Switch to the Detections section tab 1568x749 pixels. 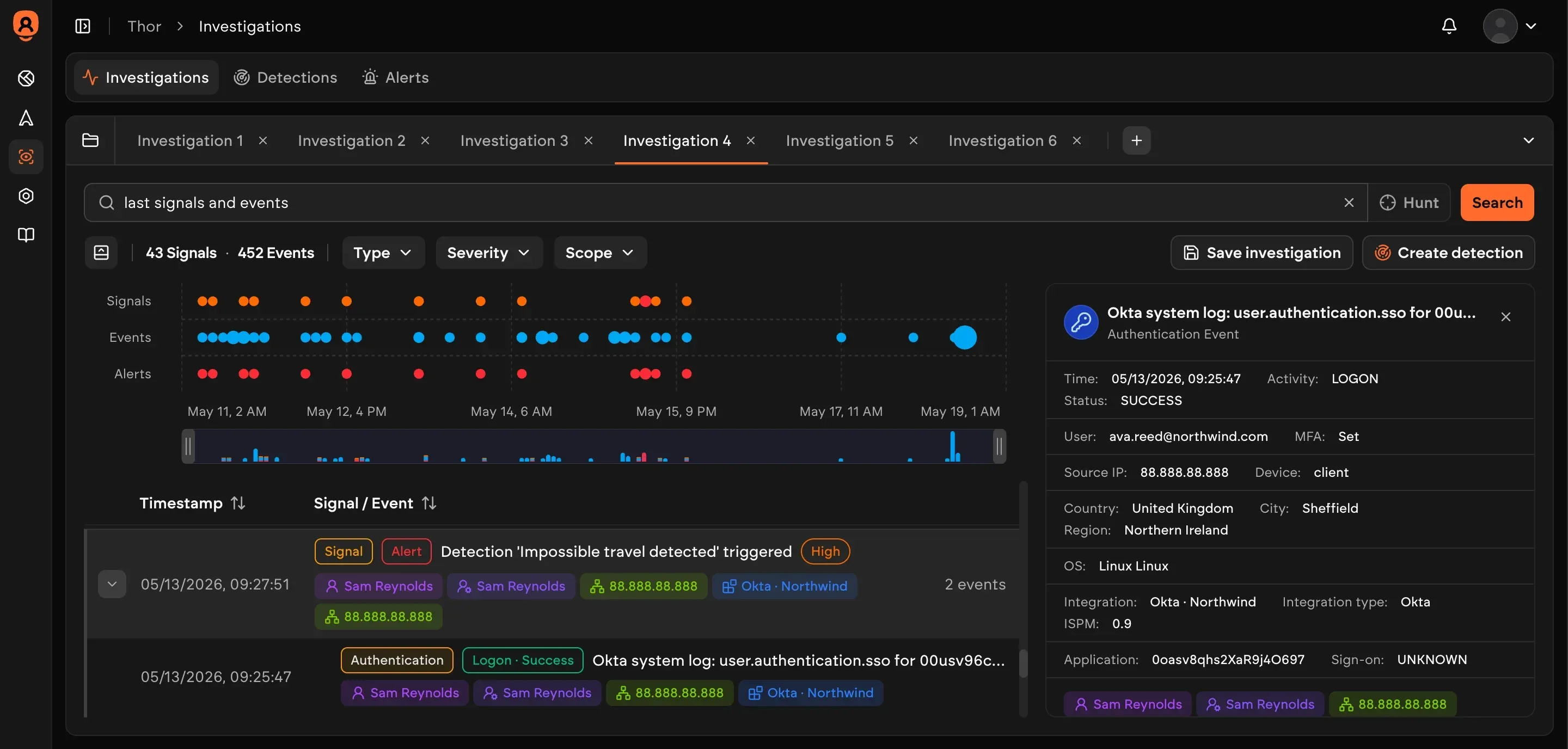tap(285, 77)
